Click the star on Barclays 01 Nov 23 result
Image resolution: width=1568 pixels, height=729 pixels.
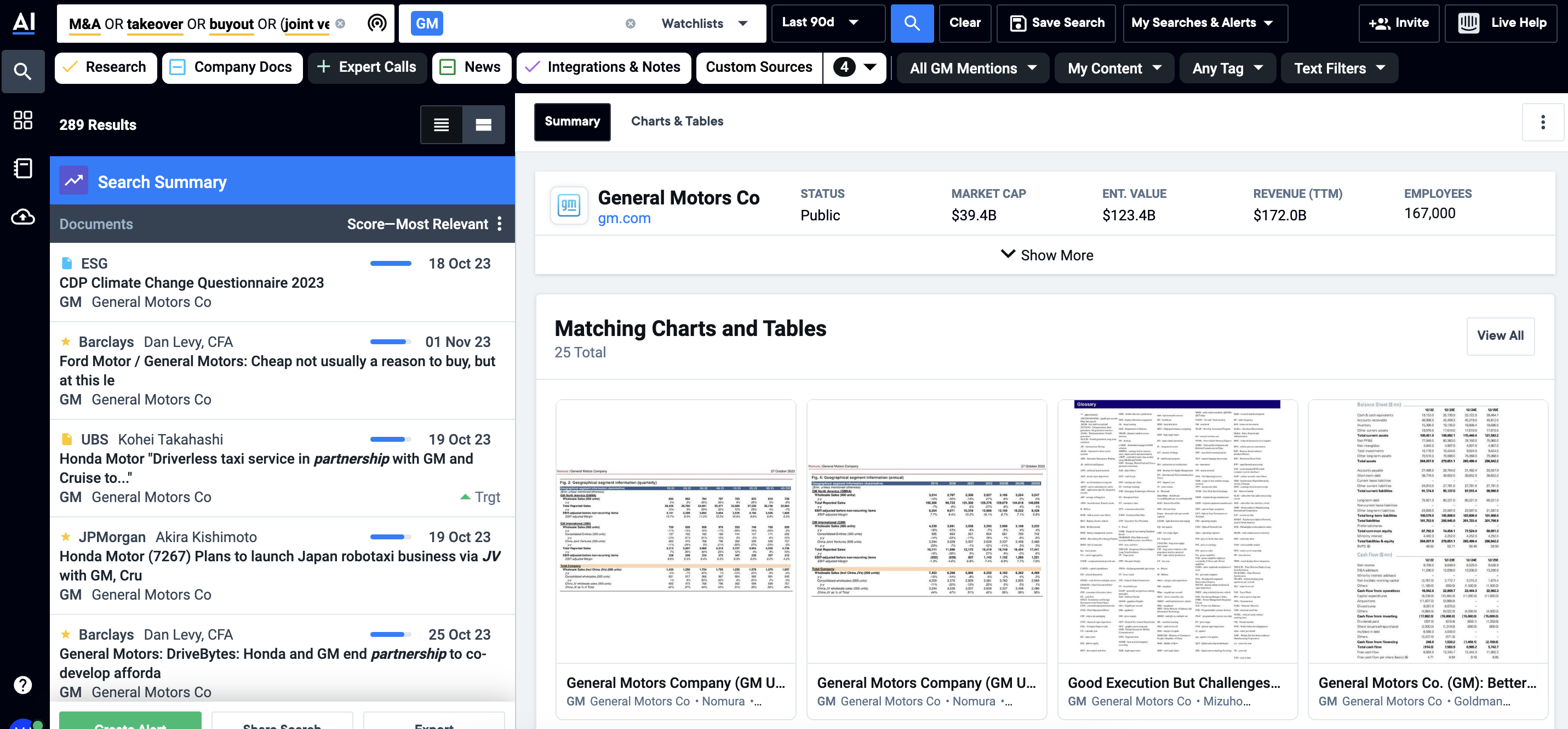(66, 341)
